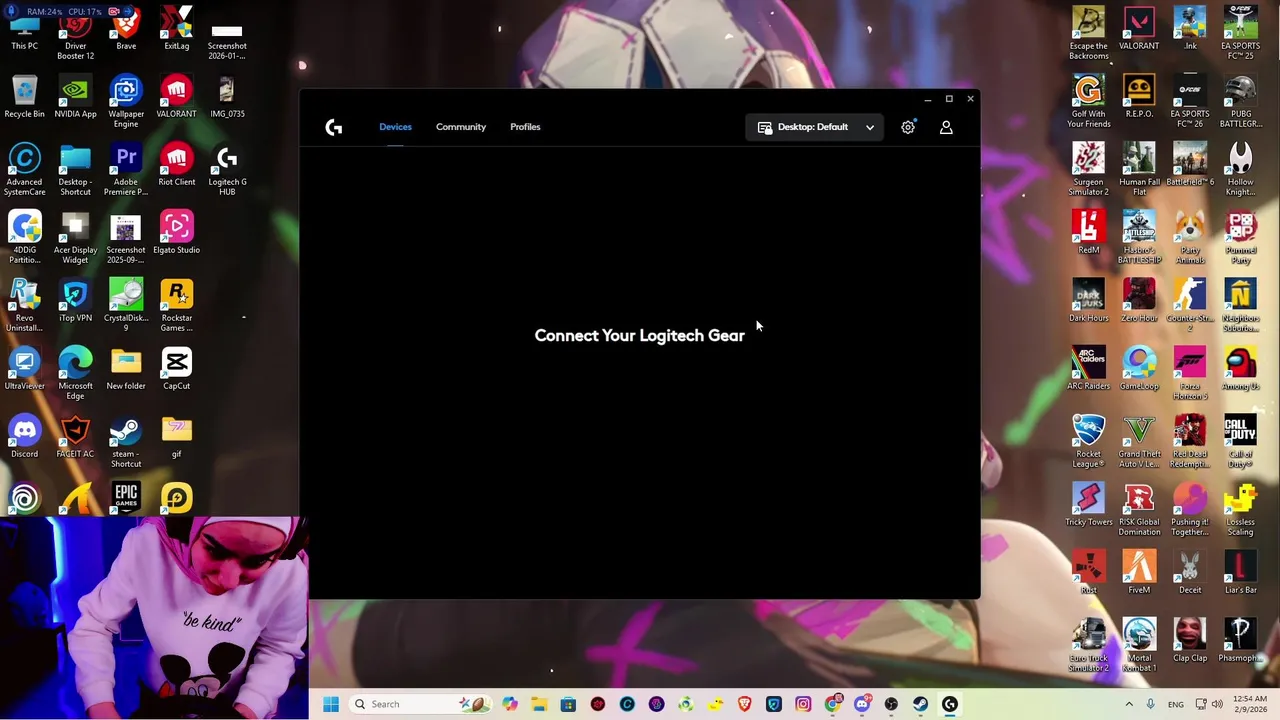Viewport: 1280px width, 720px height.
Task: Select the Lossless Scaling desktop icon
Action: coord(1240,510)
